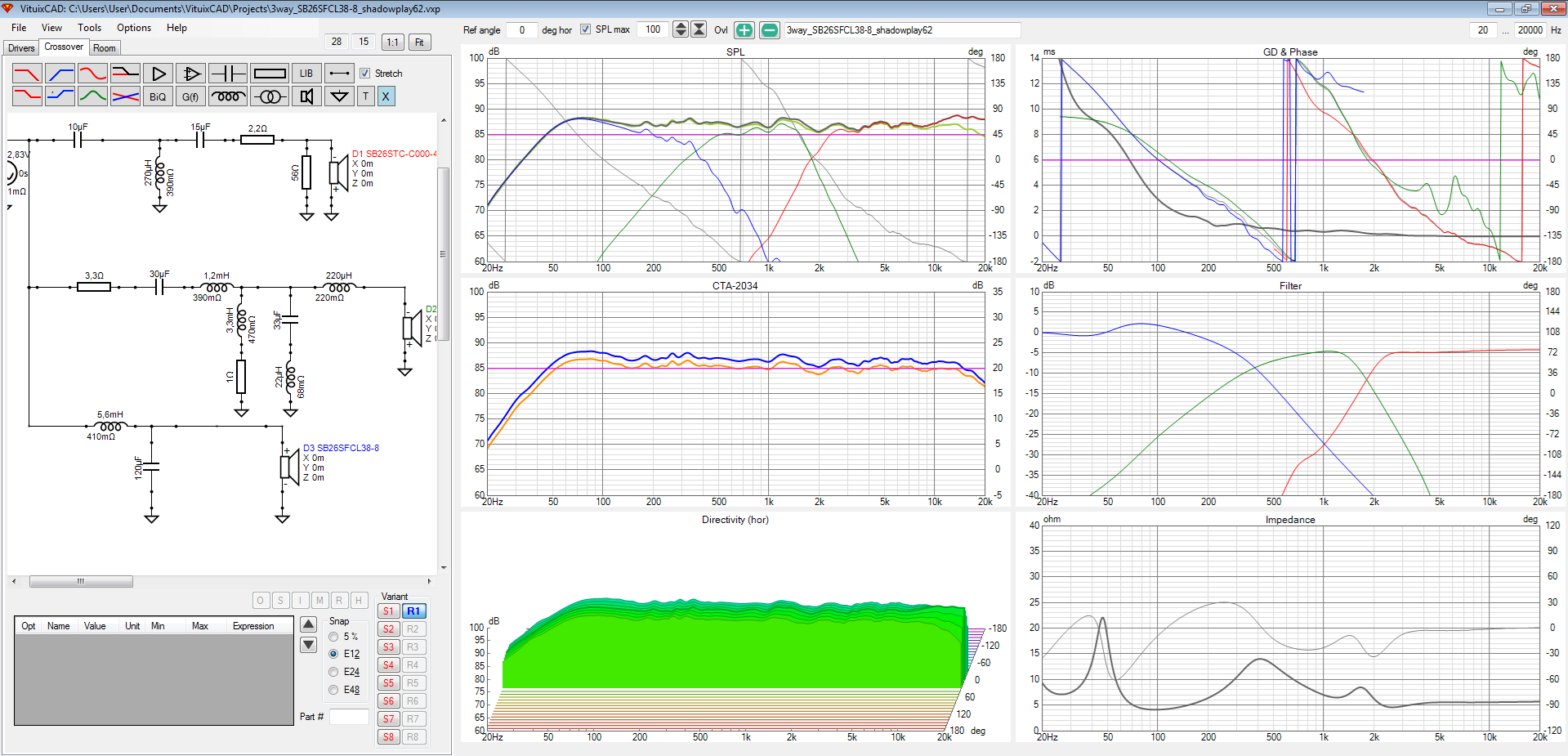Open the Options menu
Viewport: 1568px width, 756px height.
click(134, 28)
